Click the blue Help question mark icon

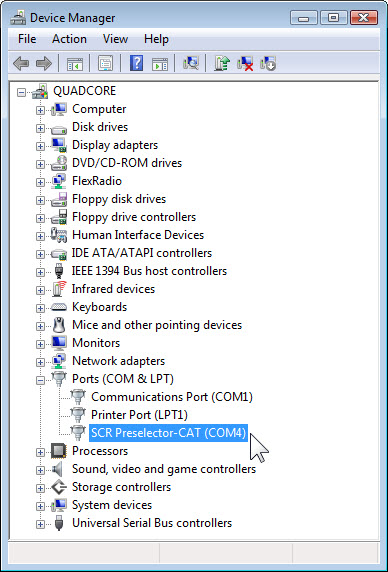136,64
